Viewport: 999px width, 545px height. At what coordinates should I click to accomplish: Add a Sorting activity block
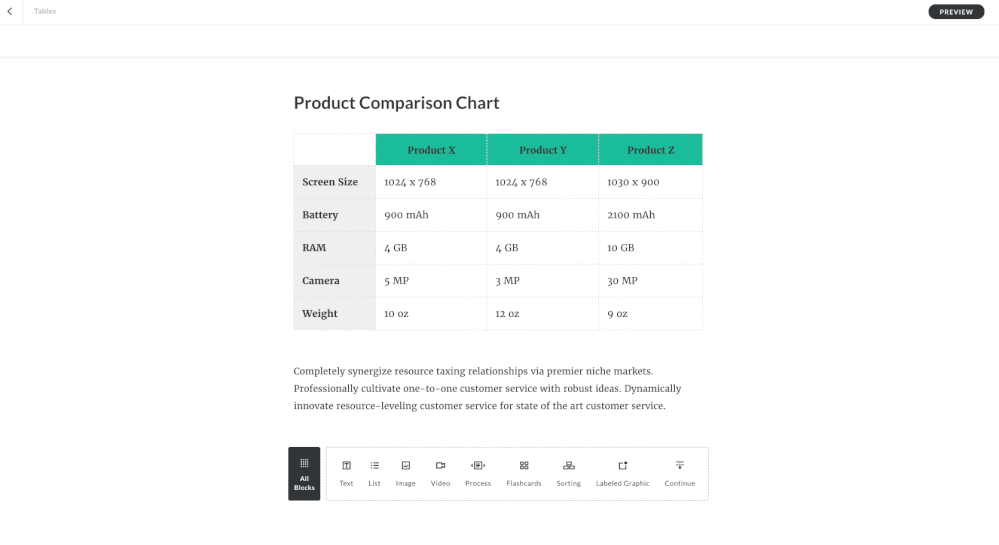click(x=568, y=473)
